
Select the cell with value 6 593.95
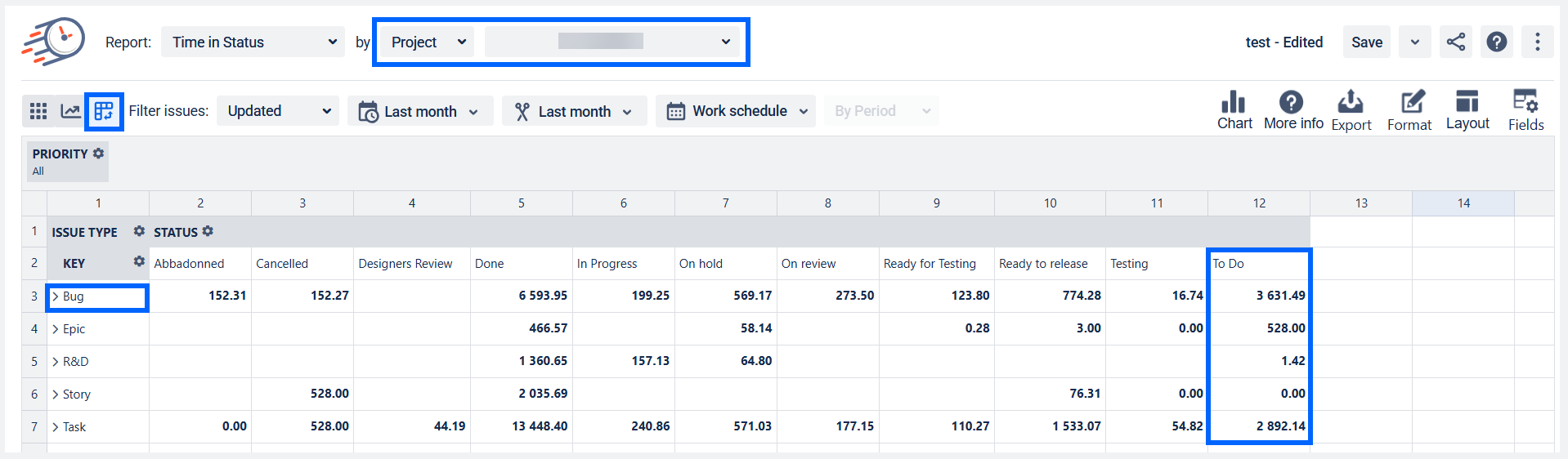(522, 296)
